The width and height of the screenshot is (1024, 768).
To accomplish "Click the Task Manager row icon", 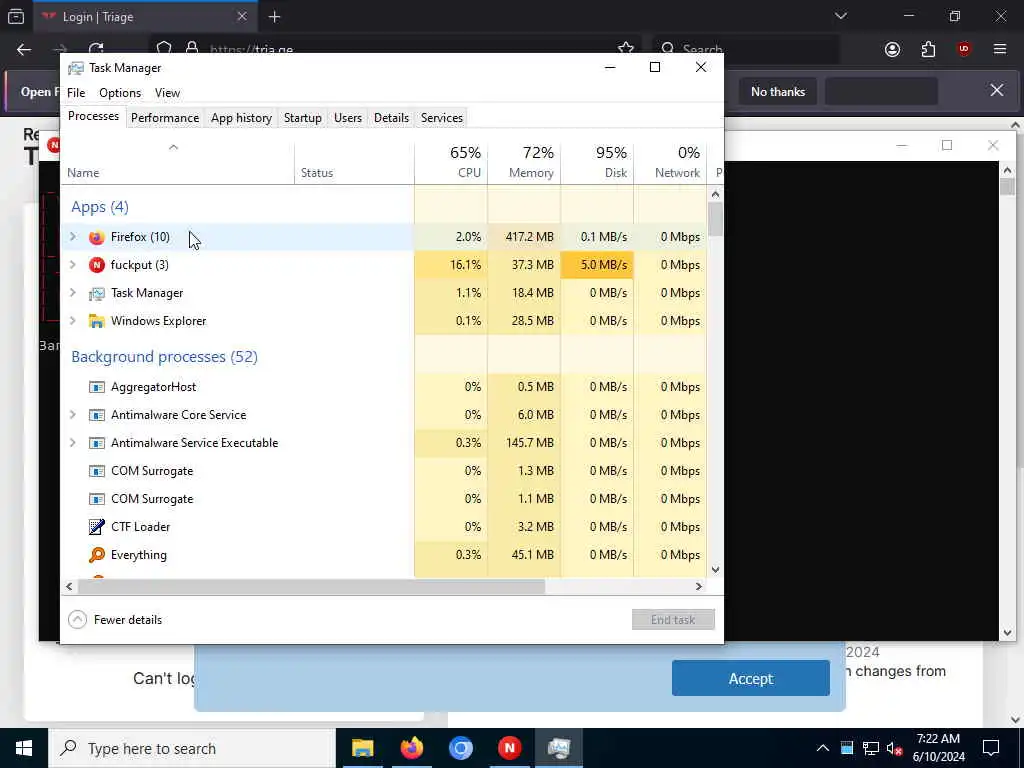I will click(x=97, y=293).
